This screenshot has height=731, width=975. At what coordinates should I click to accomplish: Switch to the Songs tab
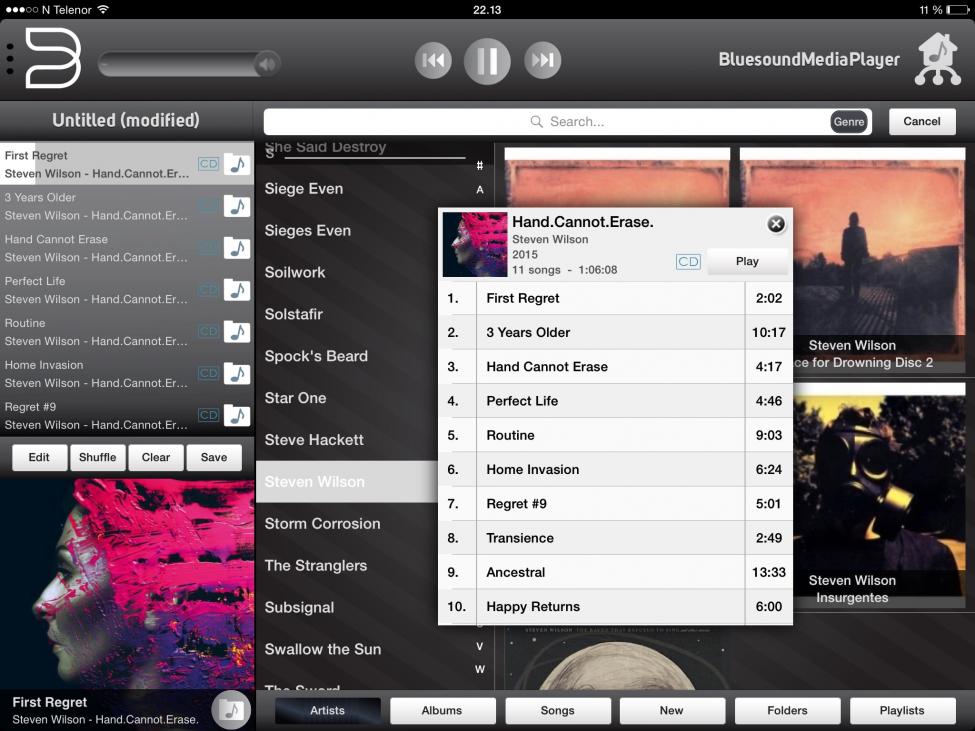557,710
